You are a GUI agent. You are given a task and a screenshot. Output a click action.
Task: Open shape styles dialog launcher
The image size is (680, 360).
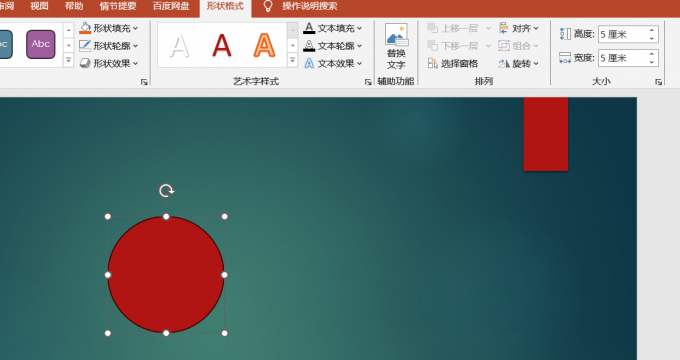coord(144,82)
